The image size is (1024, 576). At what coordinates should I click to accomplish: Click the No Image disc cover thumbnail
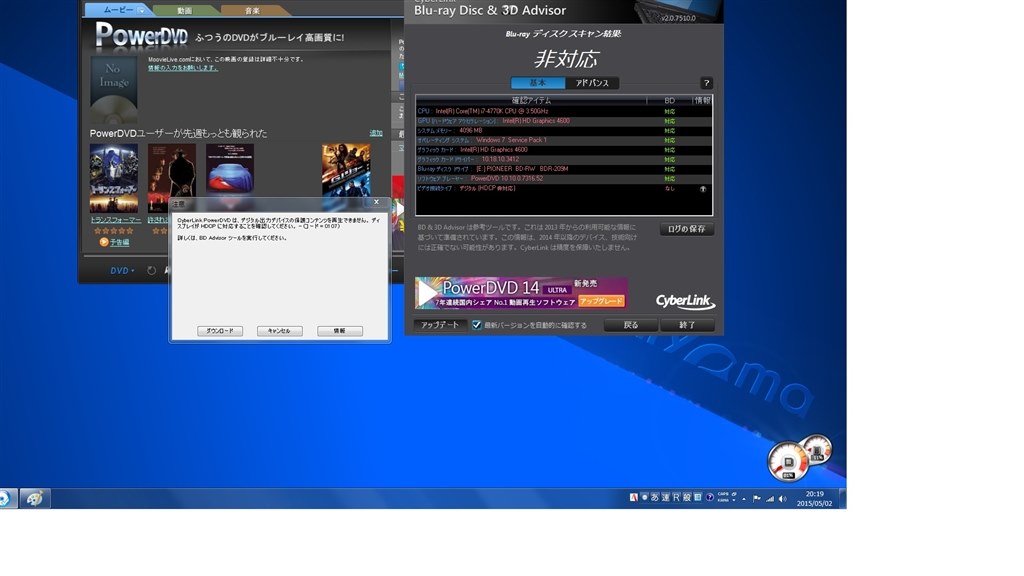pos(114,89)
